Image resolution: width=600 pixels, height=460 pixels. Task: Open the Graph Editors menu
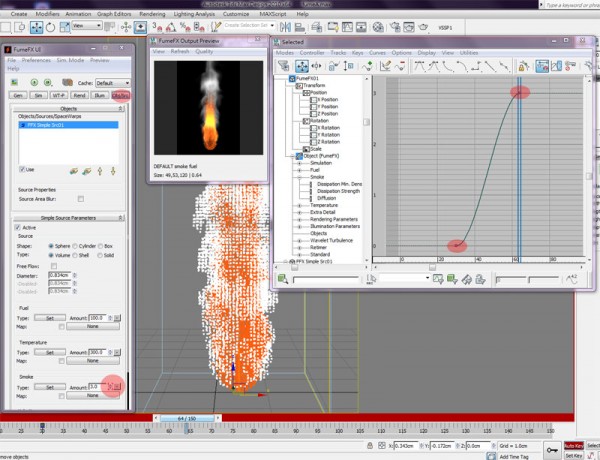(114, 14)
